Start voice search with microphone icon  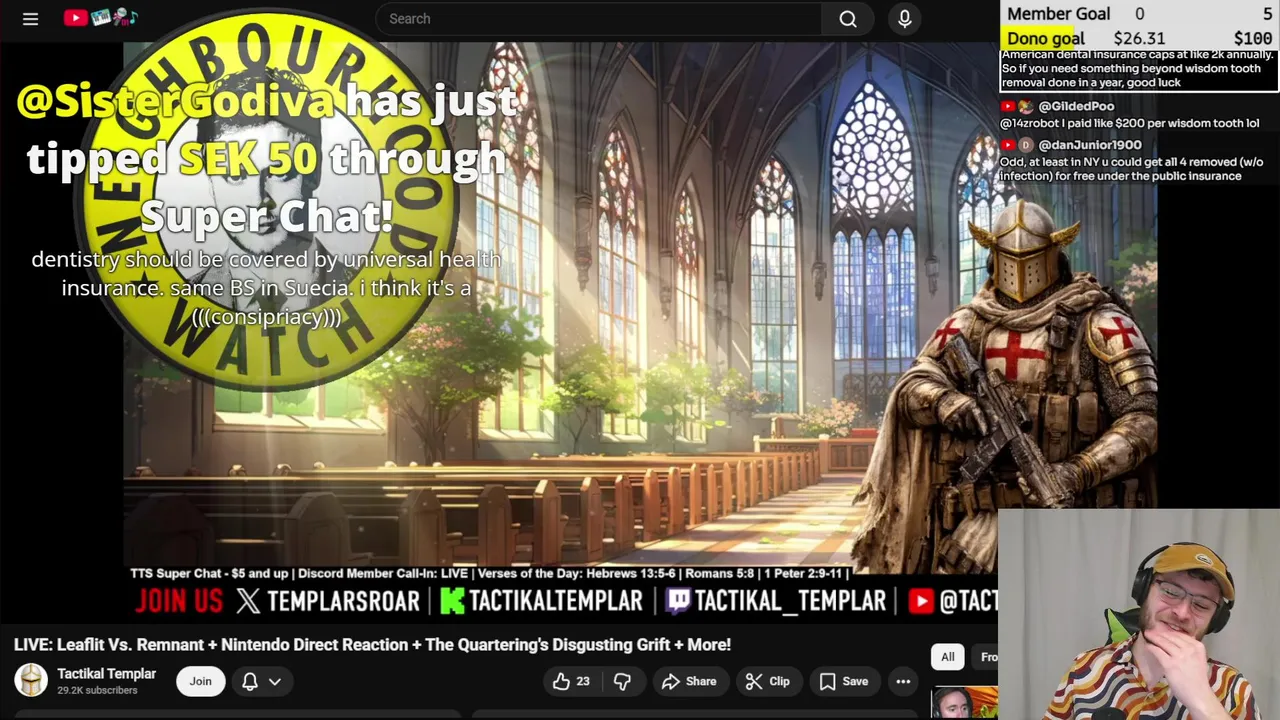click(904, 18)
